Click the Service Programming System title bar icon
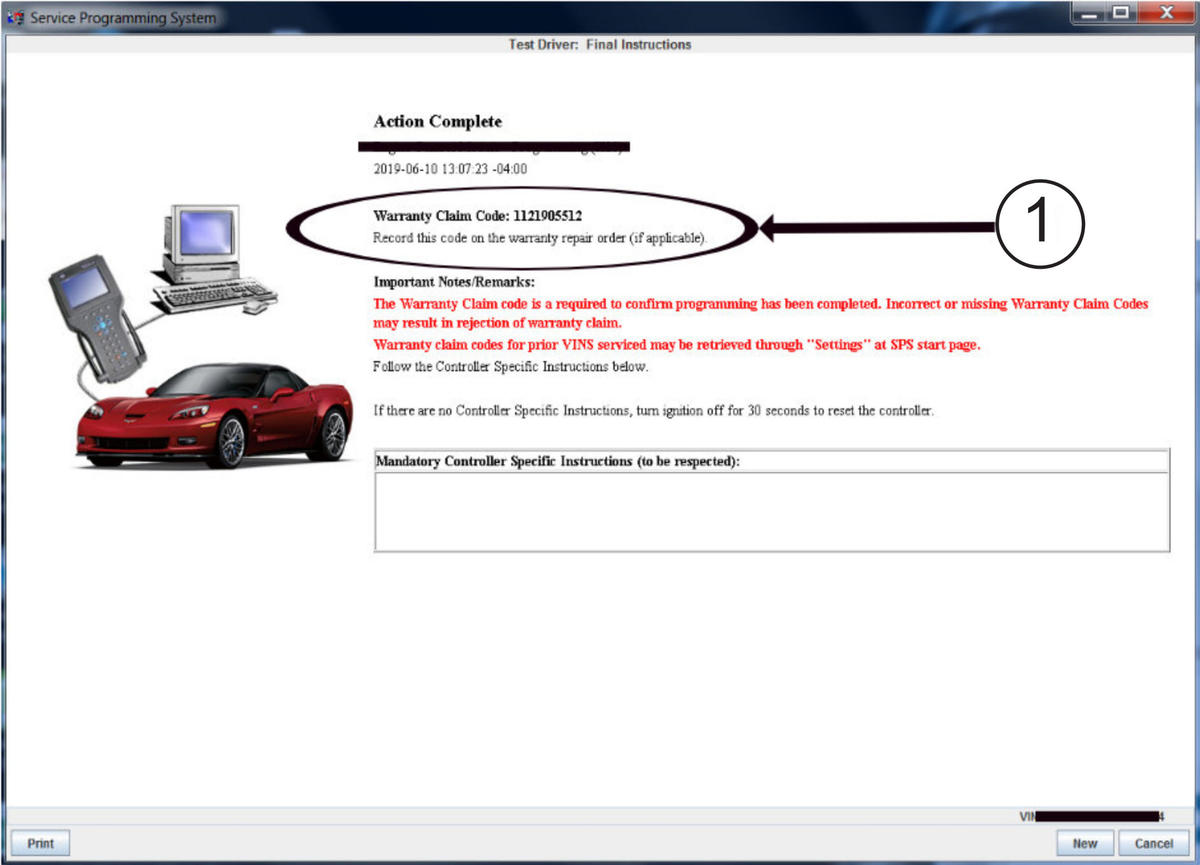1200x865 pixels. click(x=16, y=18)
